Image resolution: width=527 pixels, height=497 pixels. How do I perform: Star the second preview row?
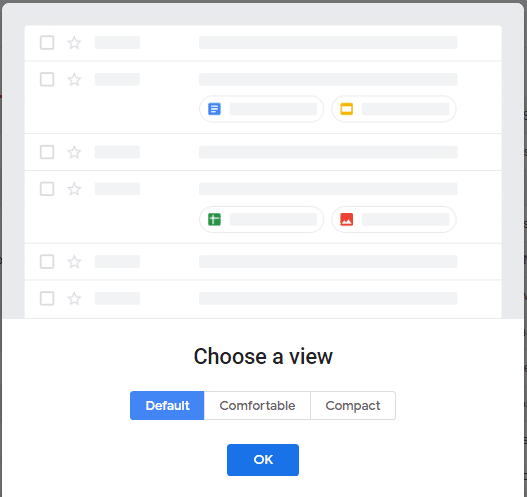pos(74,80)
